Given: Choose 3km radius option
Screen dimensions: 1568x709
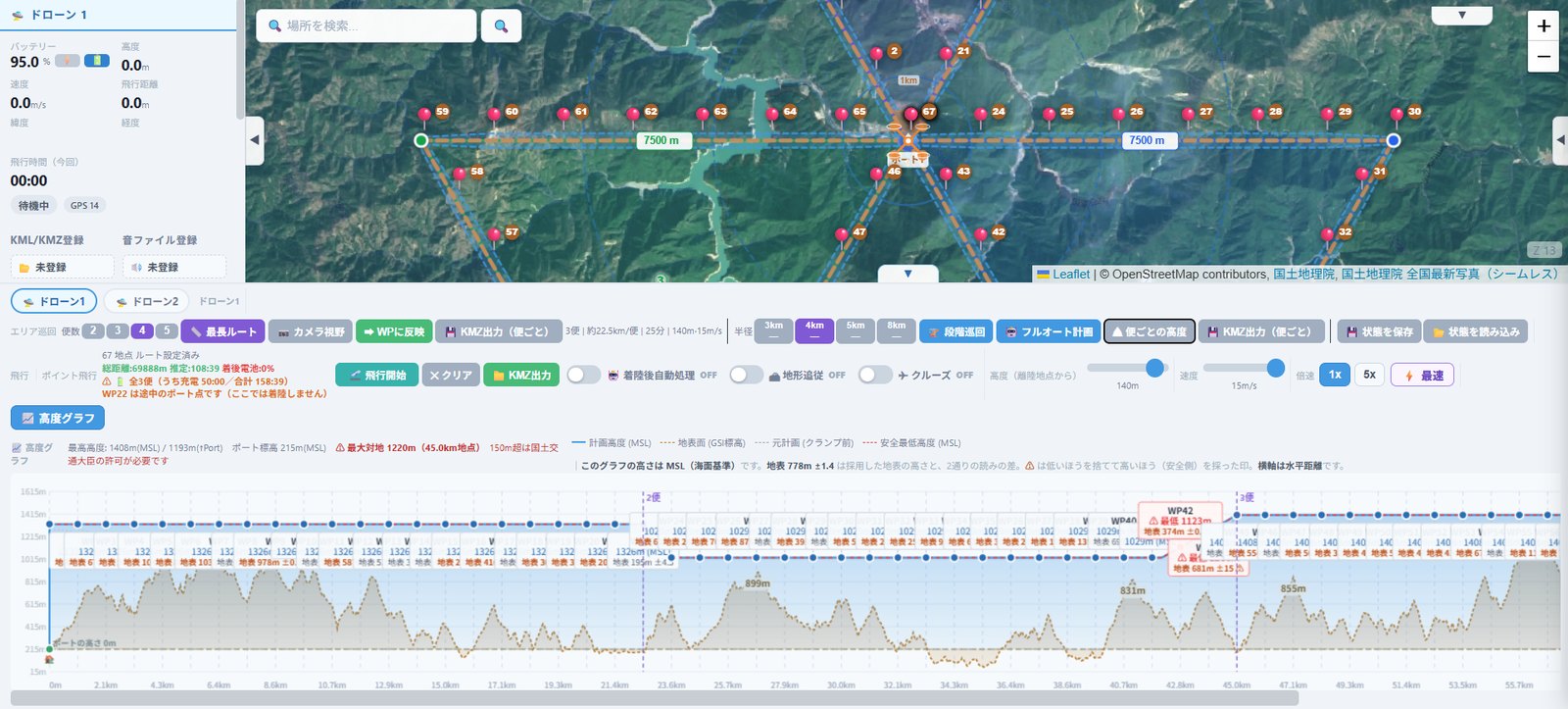Looking at the screenshot, I should coord(773,330).
